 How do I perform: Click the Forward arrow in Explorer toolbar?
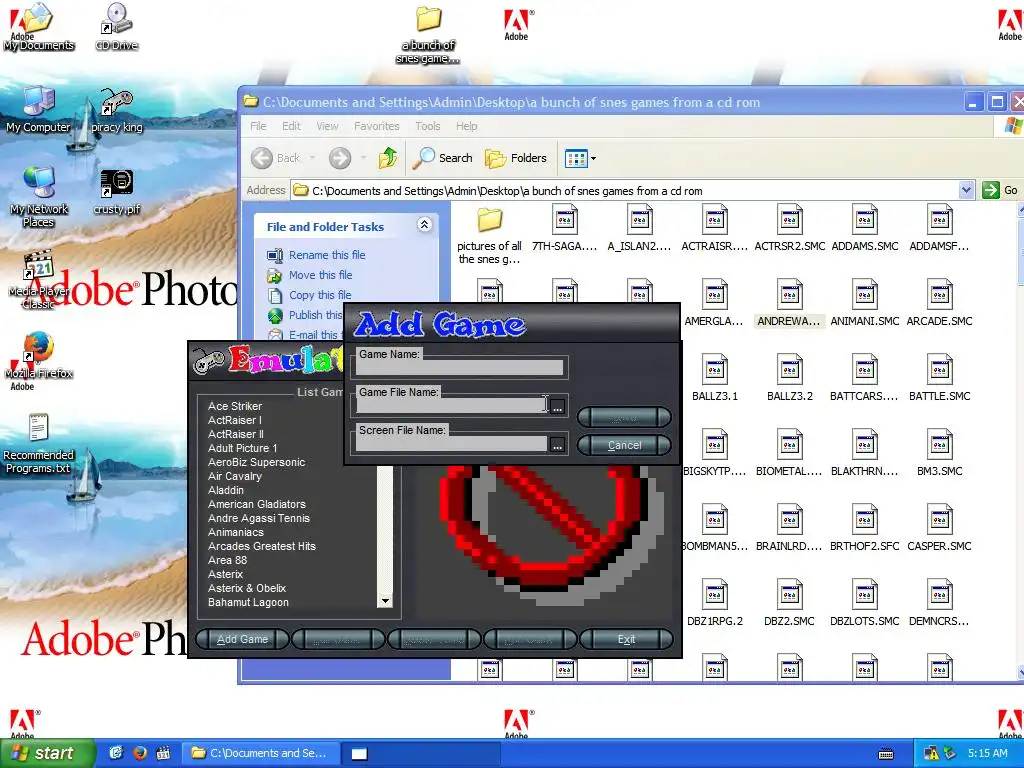340,158
